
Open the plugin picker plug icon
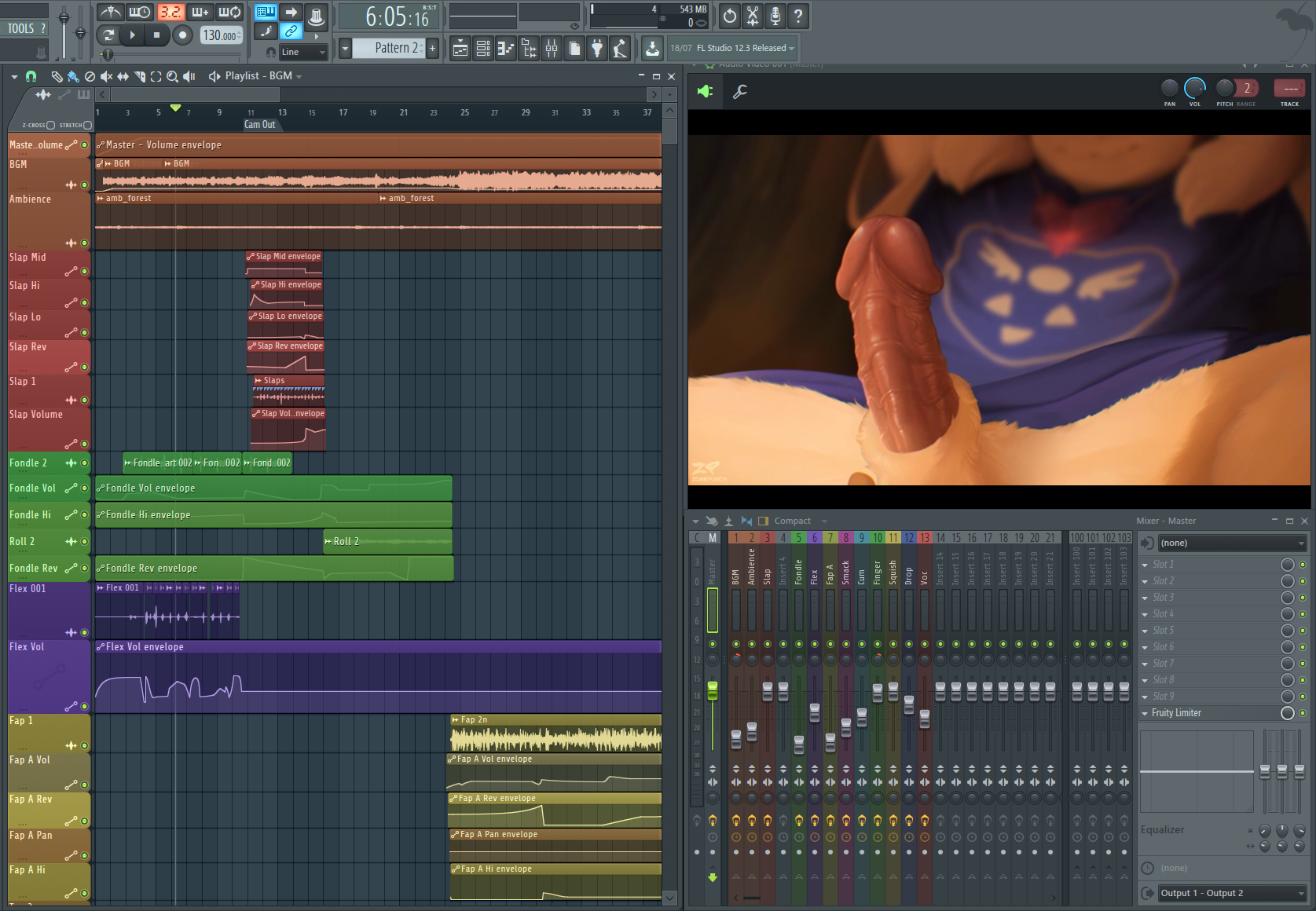[597, 49]
